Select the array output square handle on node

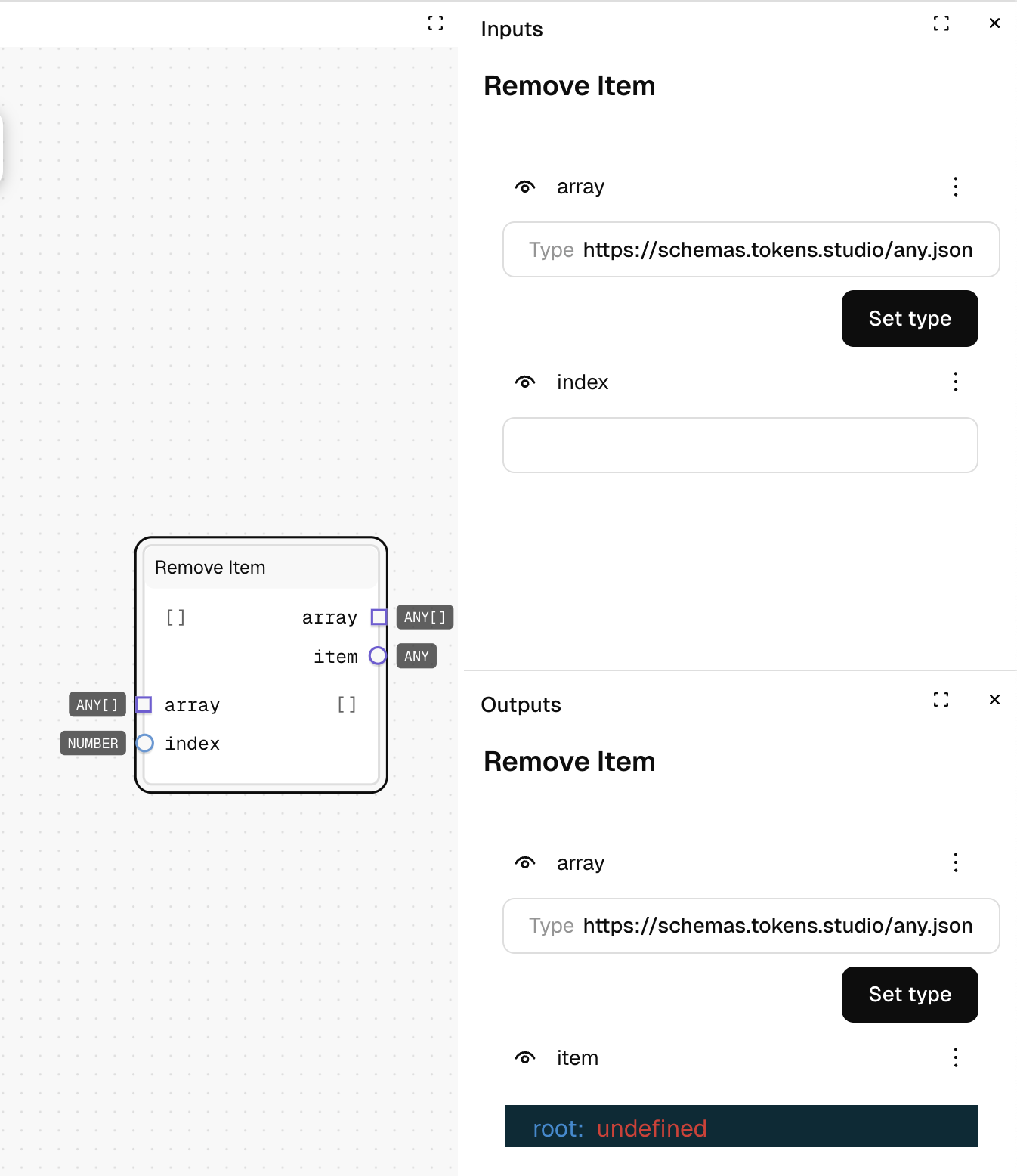tap(379, 617)
